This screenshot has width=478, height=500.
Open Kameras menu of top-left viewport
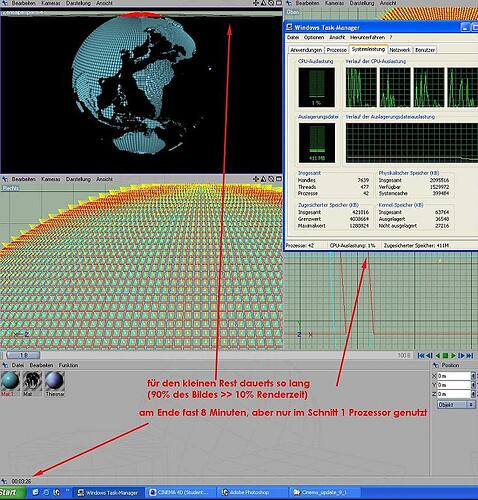51,3
